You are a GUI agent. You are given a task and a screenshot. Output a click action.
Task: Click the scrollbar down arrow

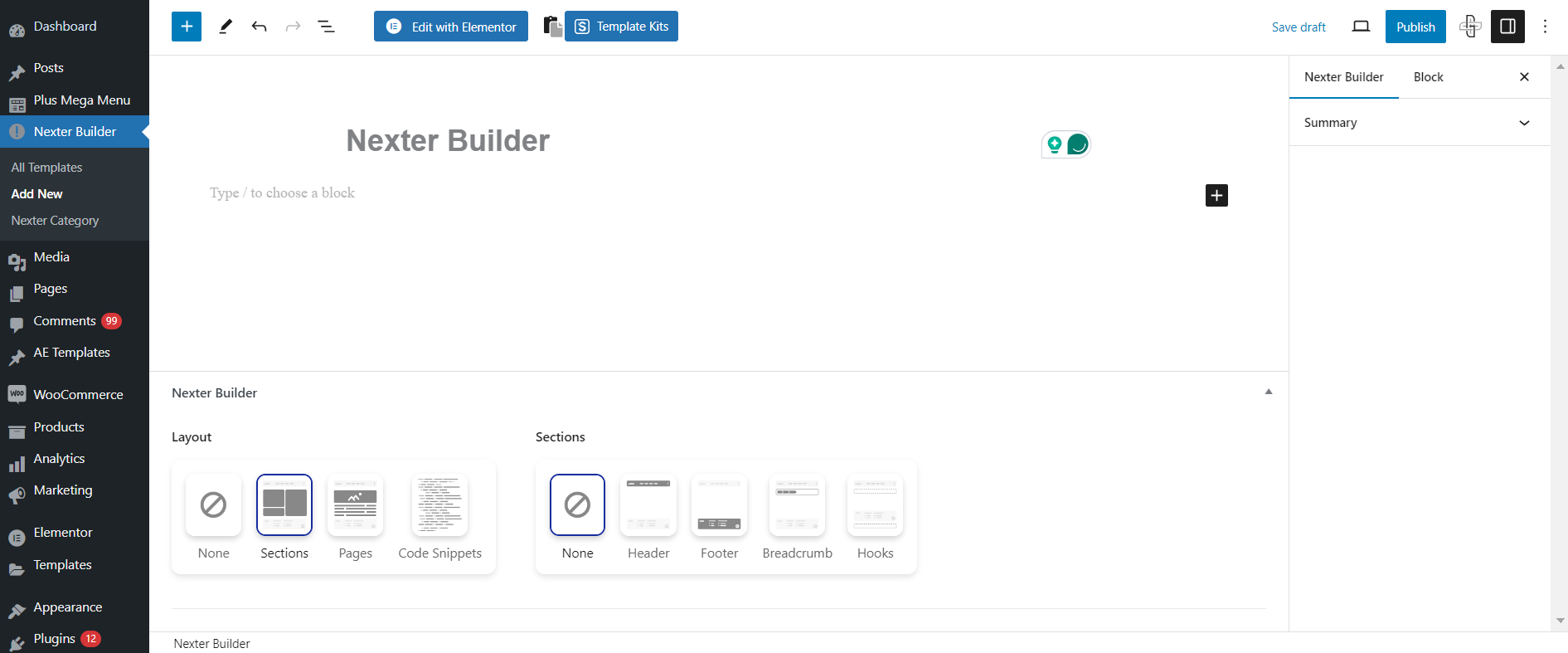pyautogui.click(x=1561, y=621)
